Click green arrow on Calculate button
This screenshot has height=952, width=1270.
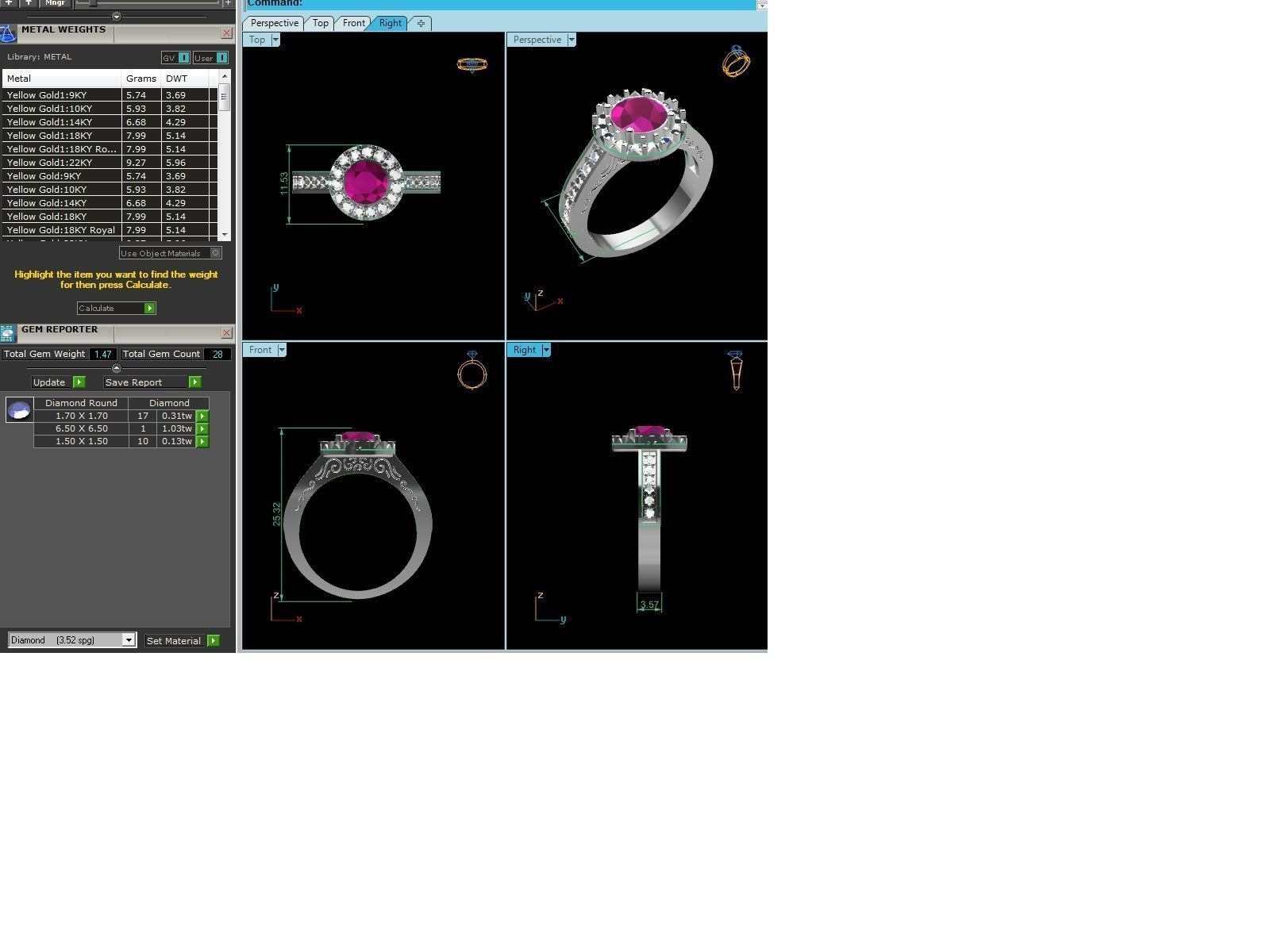pyautogui.click(x=150, y=309)
